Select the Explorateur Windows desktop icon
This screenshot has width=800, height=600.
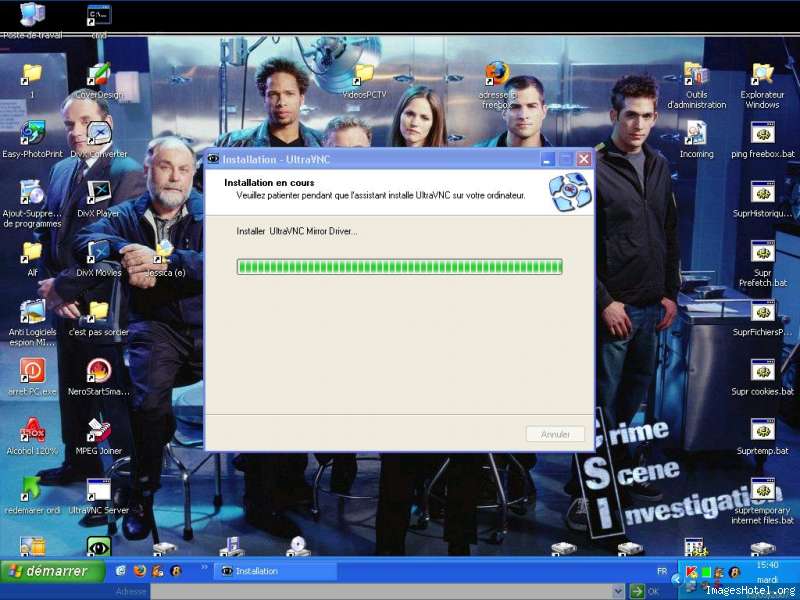(x=762, y=74)
